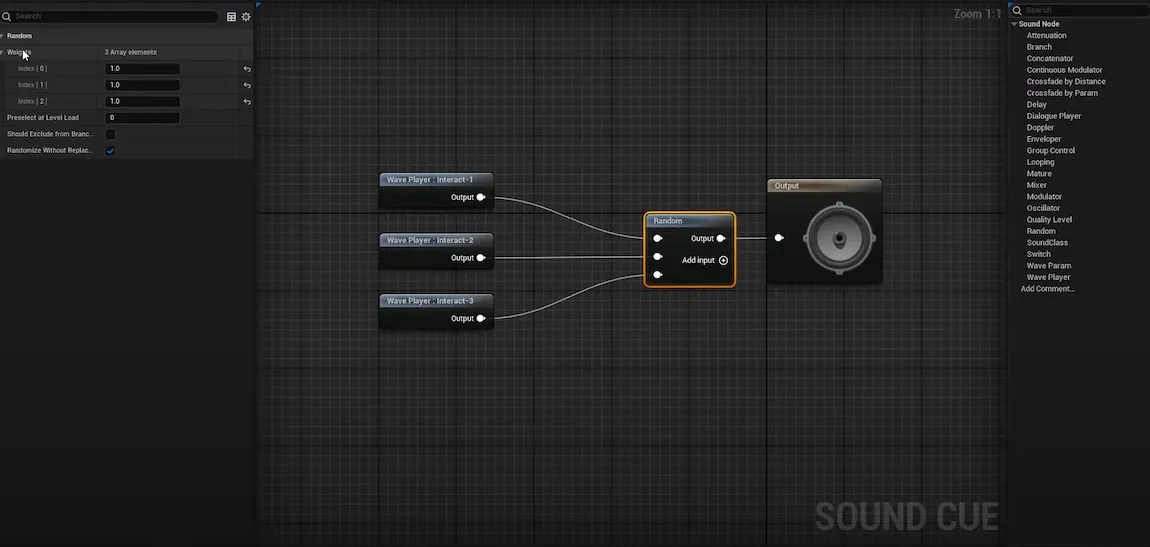Screen dimensions: 1150x547
Task: Uncheck Randomize Without Replacement checkbox
Action: click(110, 151)
